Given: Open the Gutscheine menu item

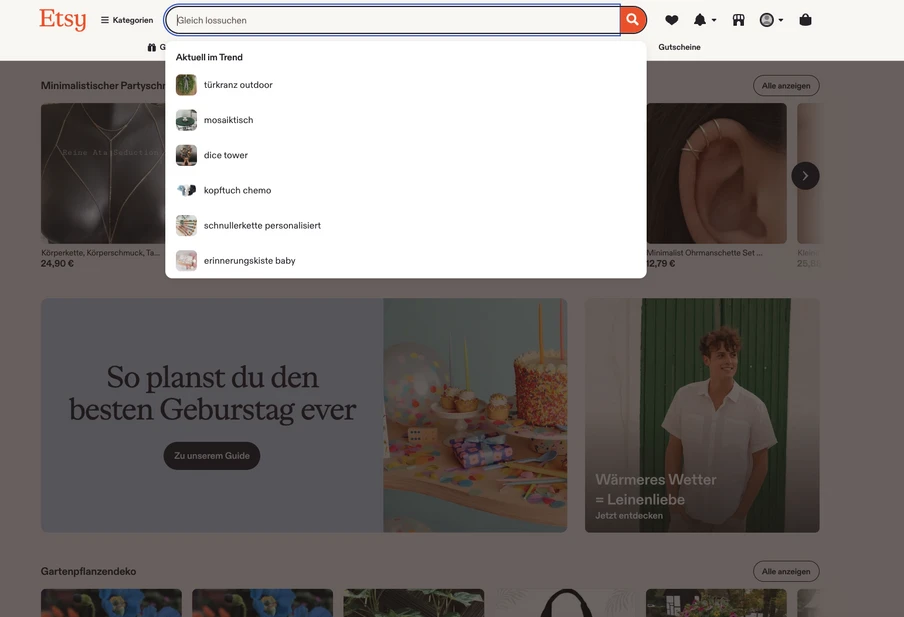Looking at the screenshot, I should pos(679,47).
